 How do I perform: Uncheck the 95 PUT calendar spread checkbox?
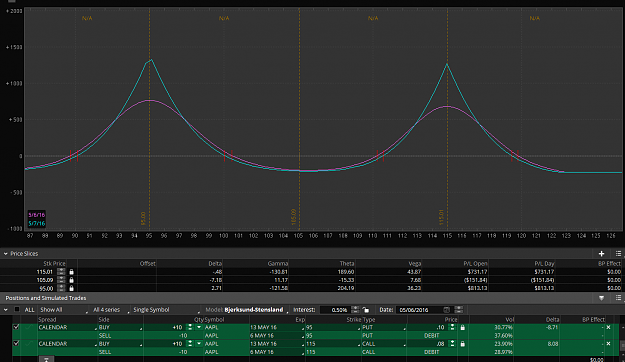pos(16,327)
